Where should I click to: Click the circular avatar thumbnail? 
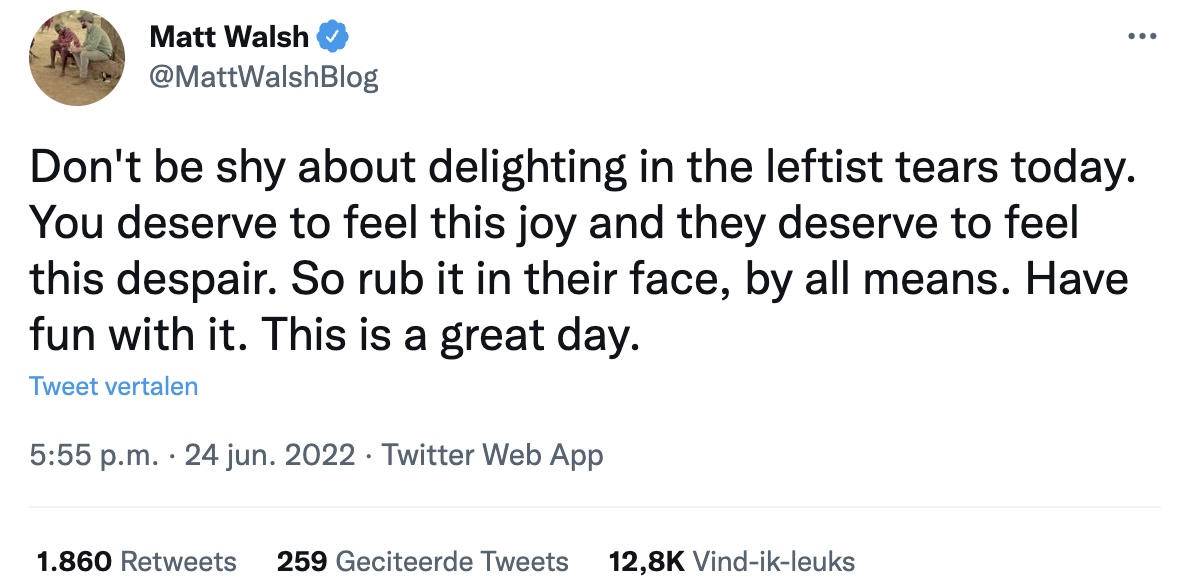76,58
